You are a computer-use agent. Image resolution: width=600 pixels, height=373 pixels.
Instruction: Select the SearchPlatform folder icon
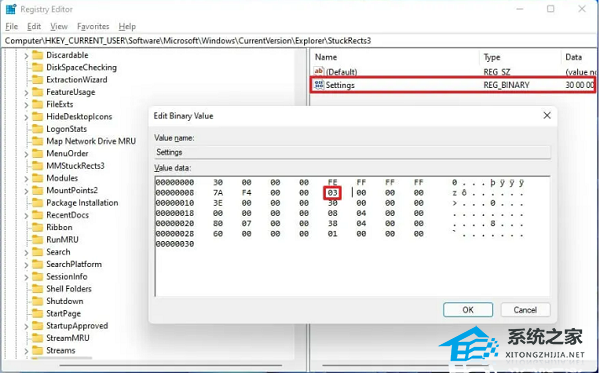click(38, 264)
